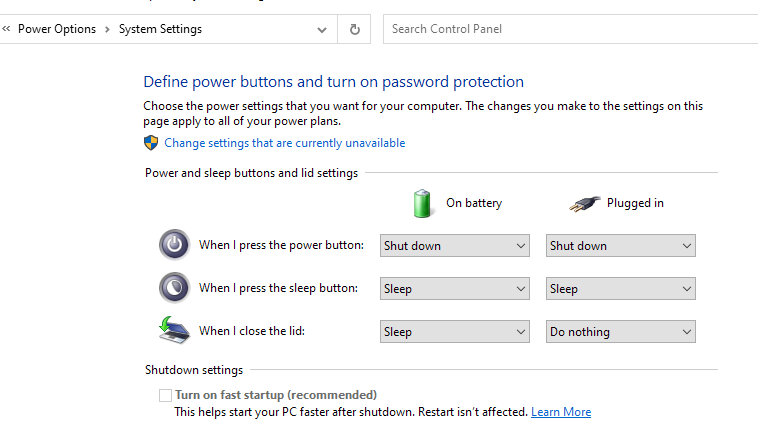This screenshot has height=425, width=758.
Task: Click the laptop lid close icon
Action: click(174, 330)
